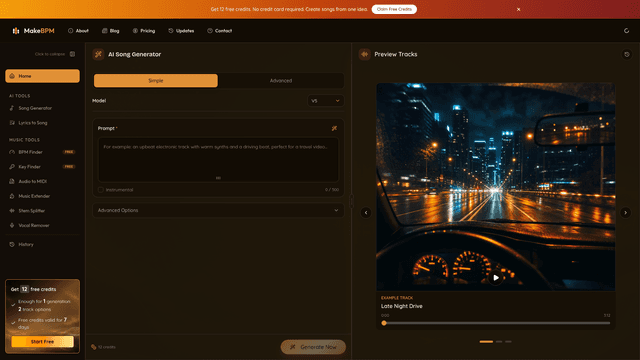Click the prompt area resize grip
This screenshot has width=640, height=360.
coord(218,178)
